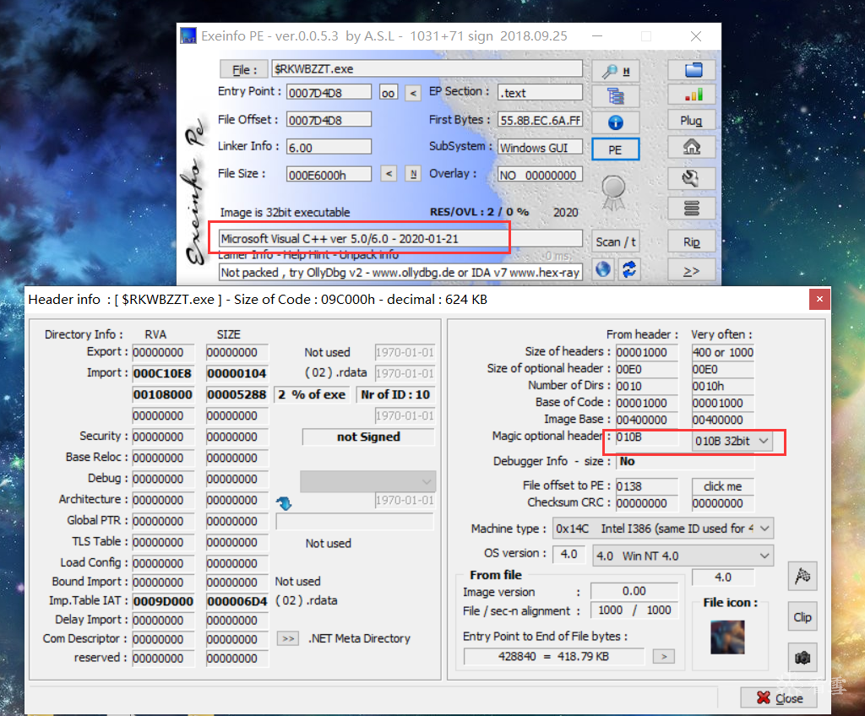This screenshot has height=716, width=865.
Task: Click the globe icon beside the hint field
Action: click(x=603, y=270)
